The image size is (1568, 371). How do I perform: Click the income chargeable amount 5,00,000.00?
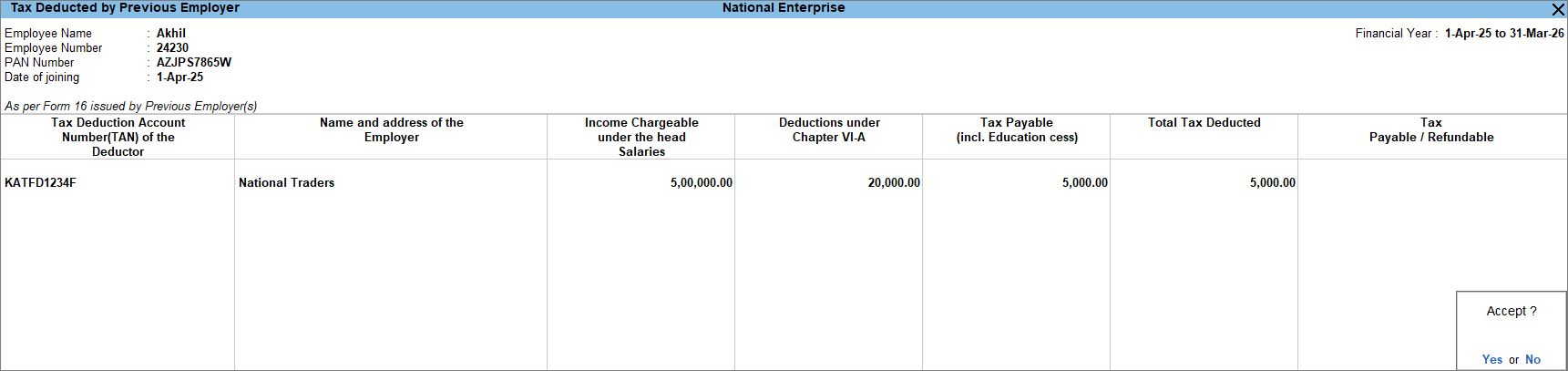[x=701, y=183]
